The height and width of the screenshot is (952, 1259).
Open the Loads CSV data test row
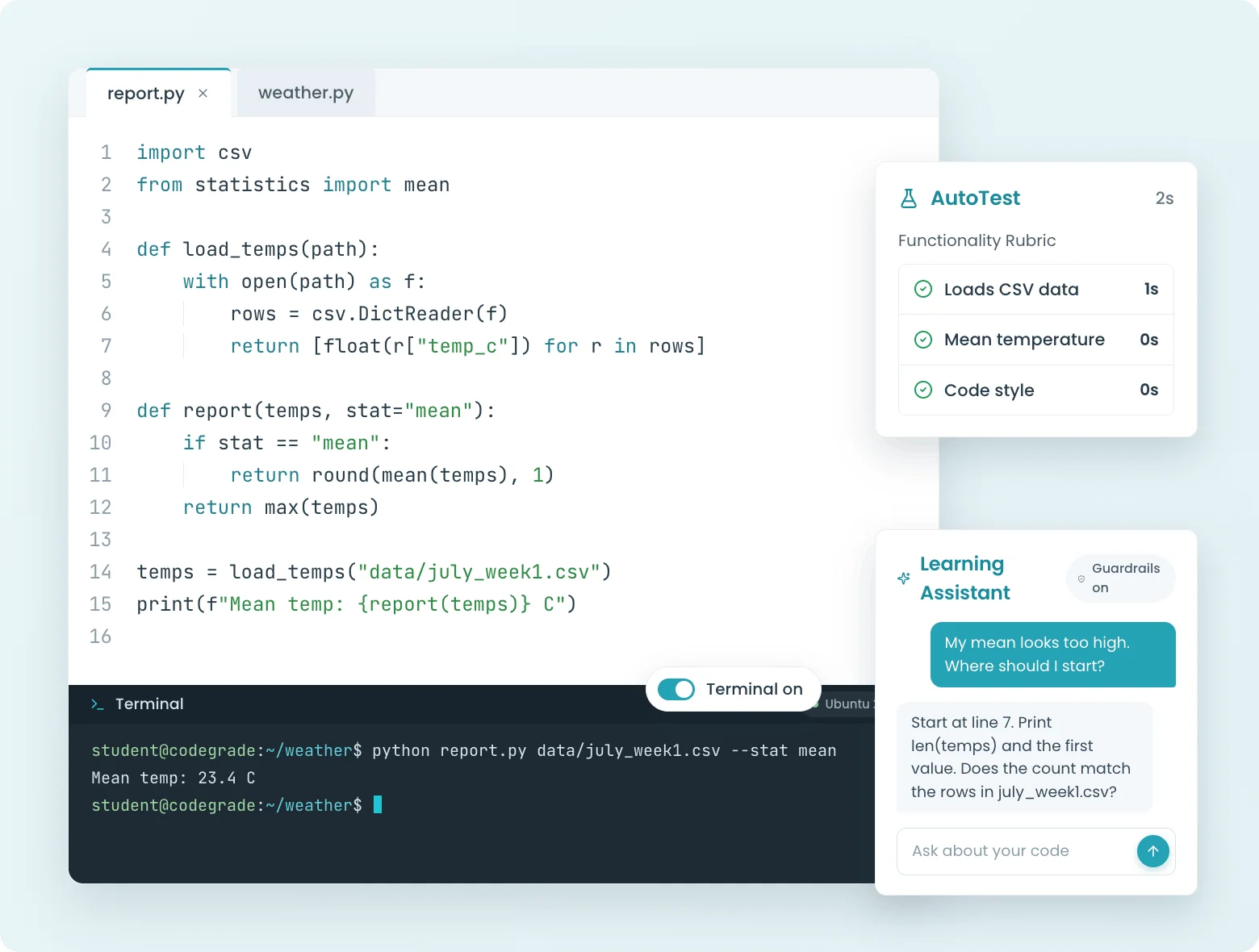[x=1036, y=290]
